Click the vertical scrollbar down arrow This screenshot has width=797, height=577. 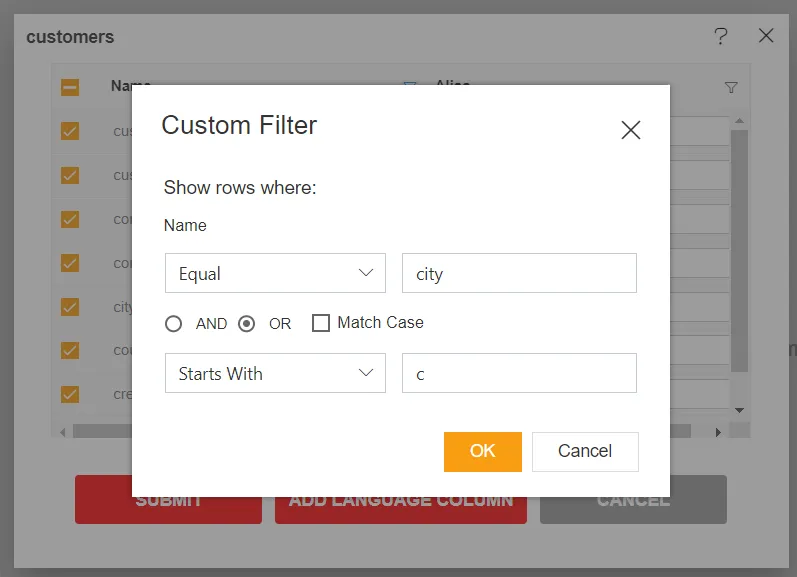click(739, 410)
